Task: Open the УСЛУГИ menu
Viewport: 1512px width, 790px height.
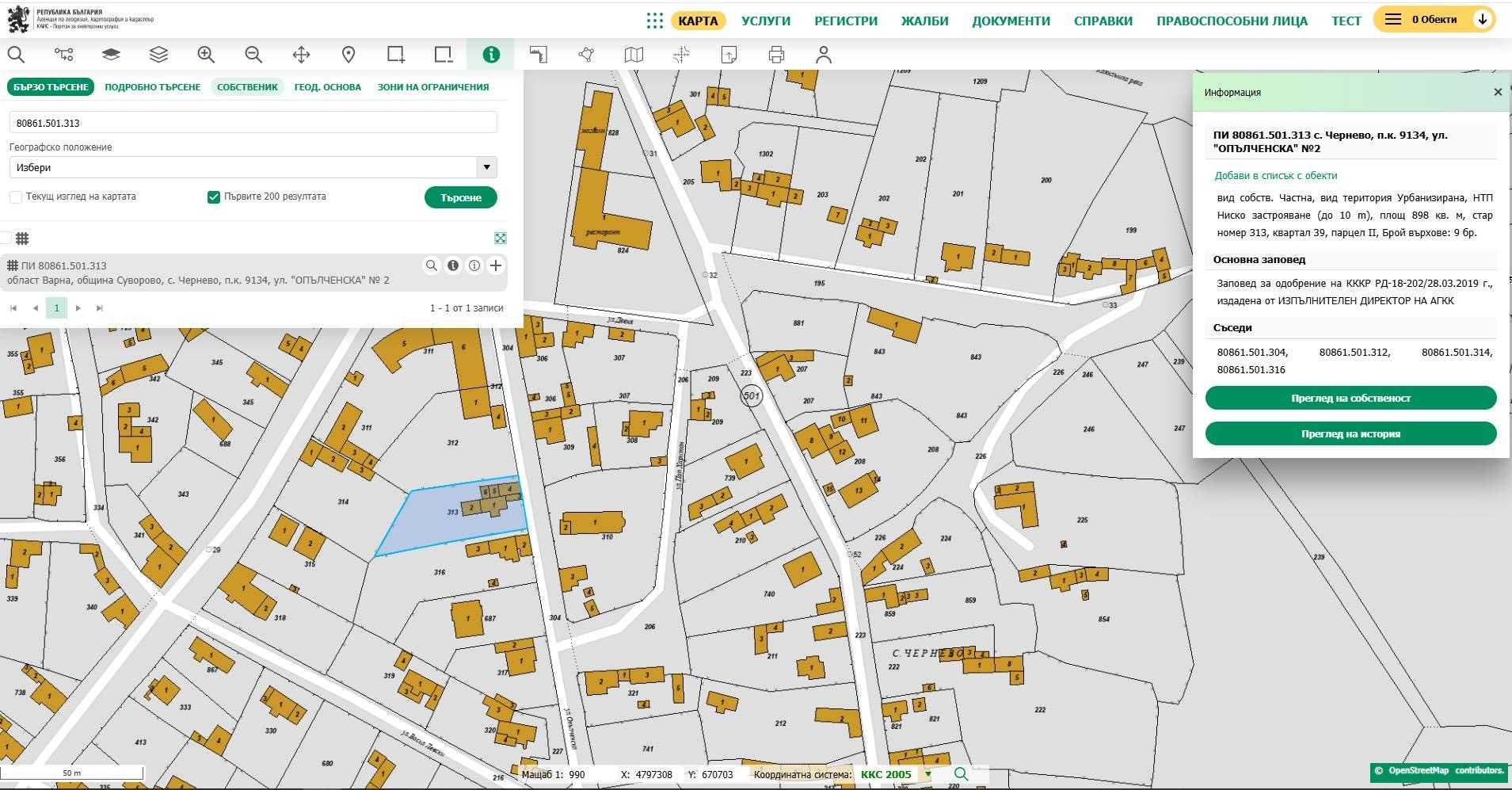Action: (766, 21)
